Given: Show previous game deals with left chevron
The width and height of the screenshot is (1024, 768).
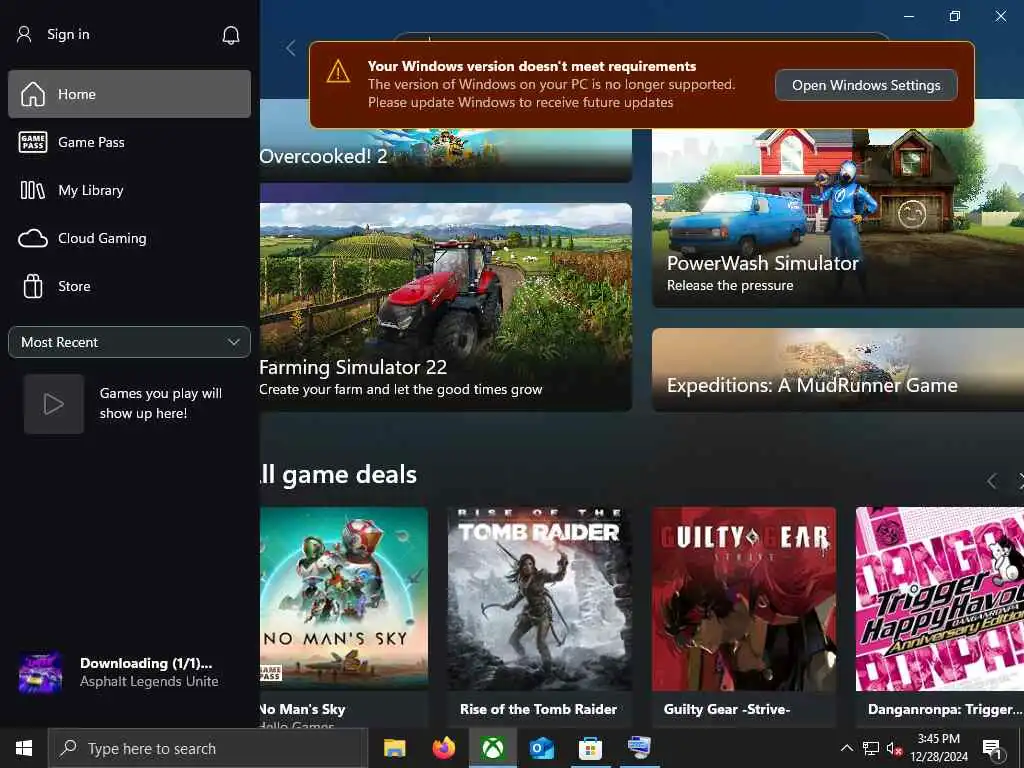Looking at the screenshot, I should pos(991,481).
